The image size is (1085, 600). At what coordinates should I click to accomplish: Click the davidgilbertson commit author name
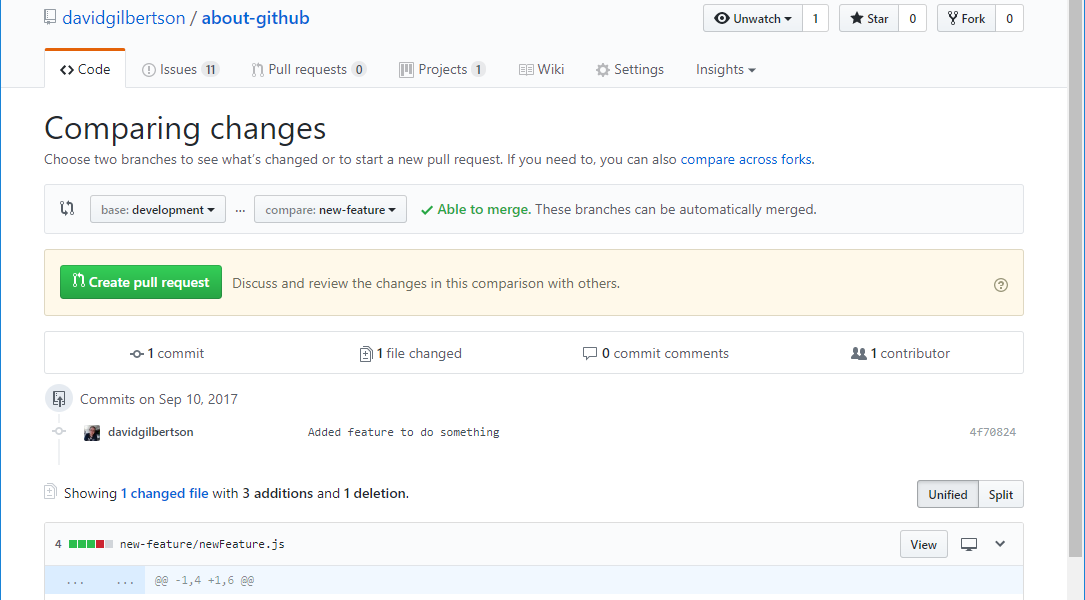click(151, 432)
